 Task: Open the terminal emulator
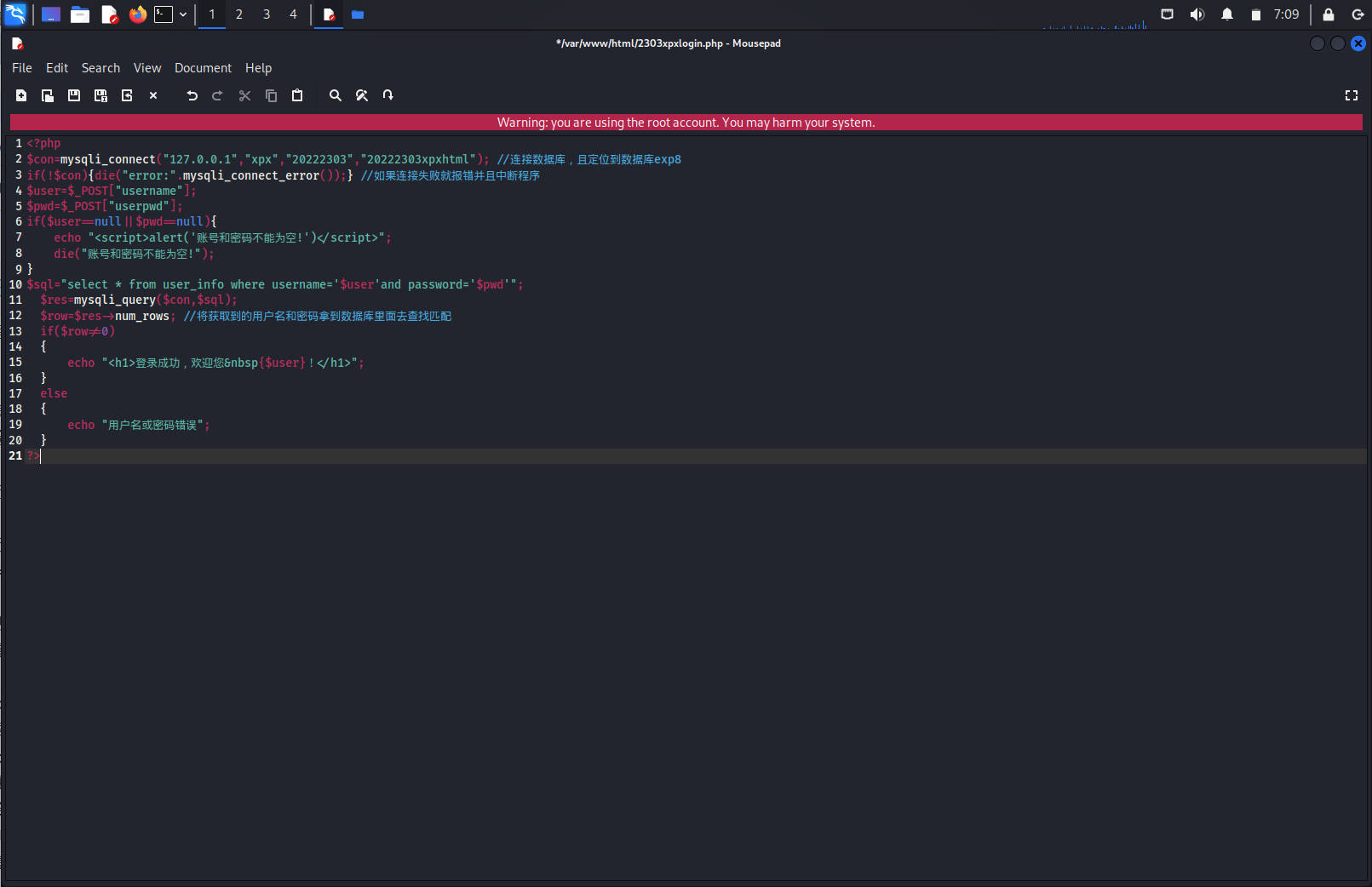point(164,14)
